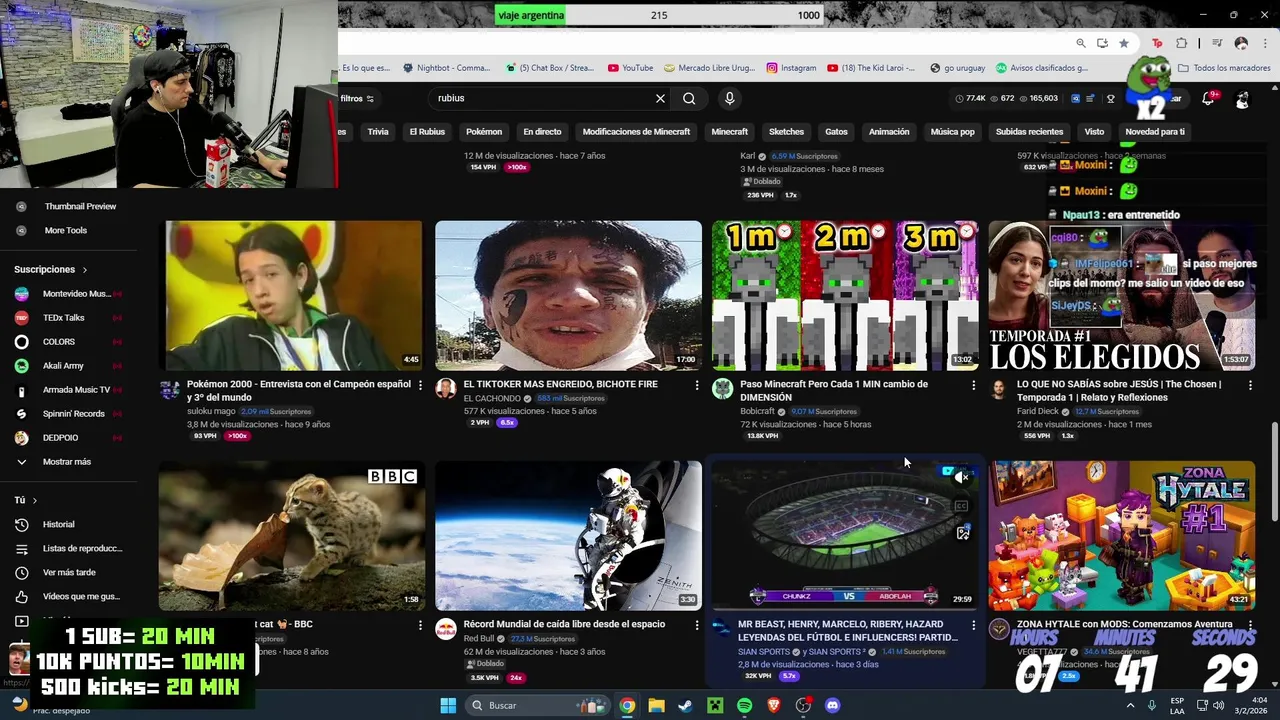Open the taskbar volume control
The width and height of the screenshot is (1280, 720).
[x=1218, y=705]
